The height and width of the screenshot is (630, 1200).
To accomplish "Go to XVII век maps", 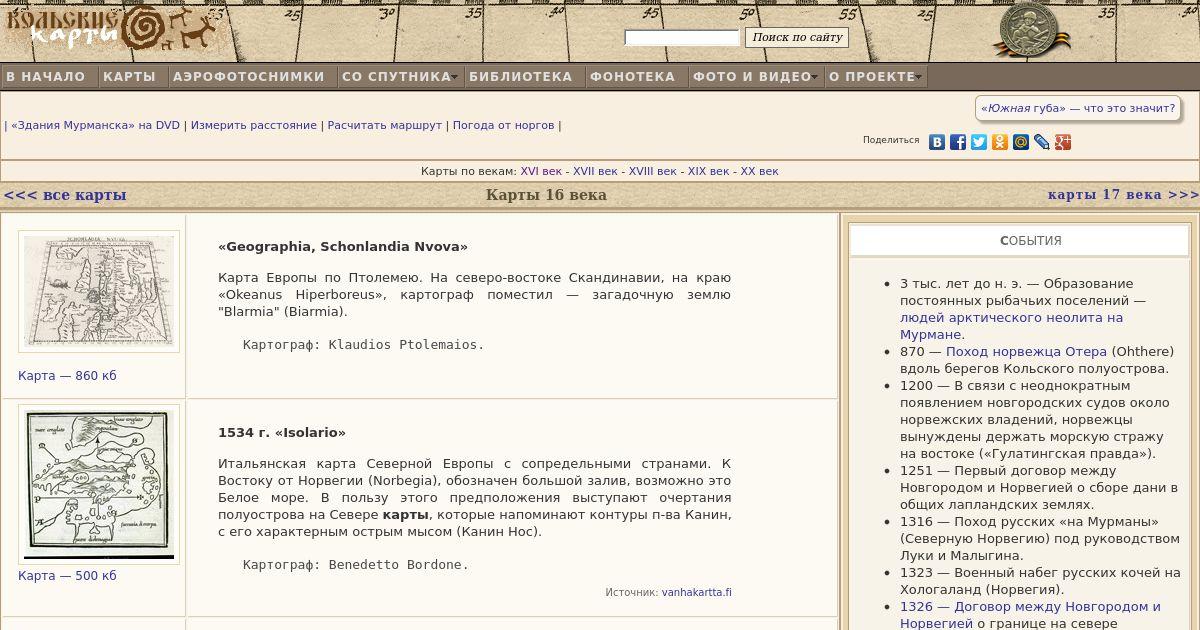I will coord(595,172).
